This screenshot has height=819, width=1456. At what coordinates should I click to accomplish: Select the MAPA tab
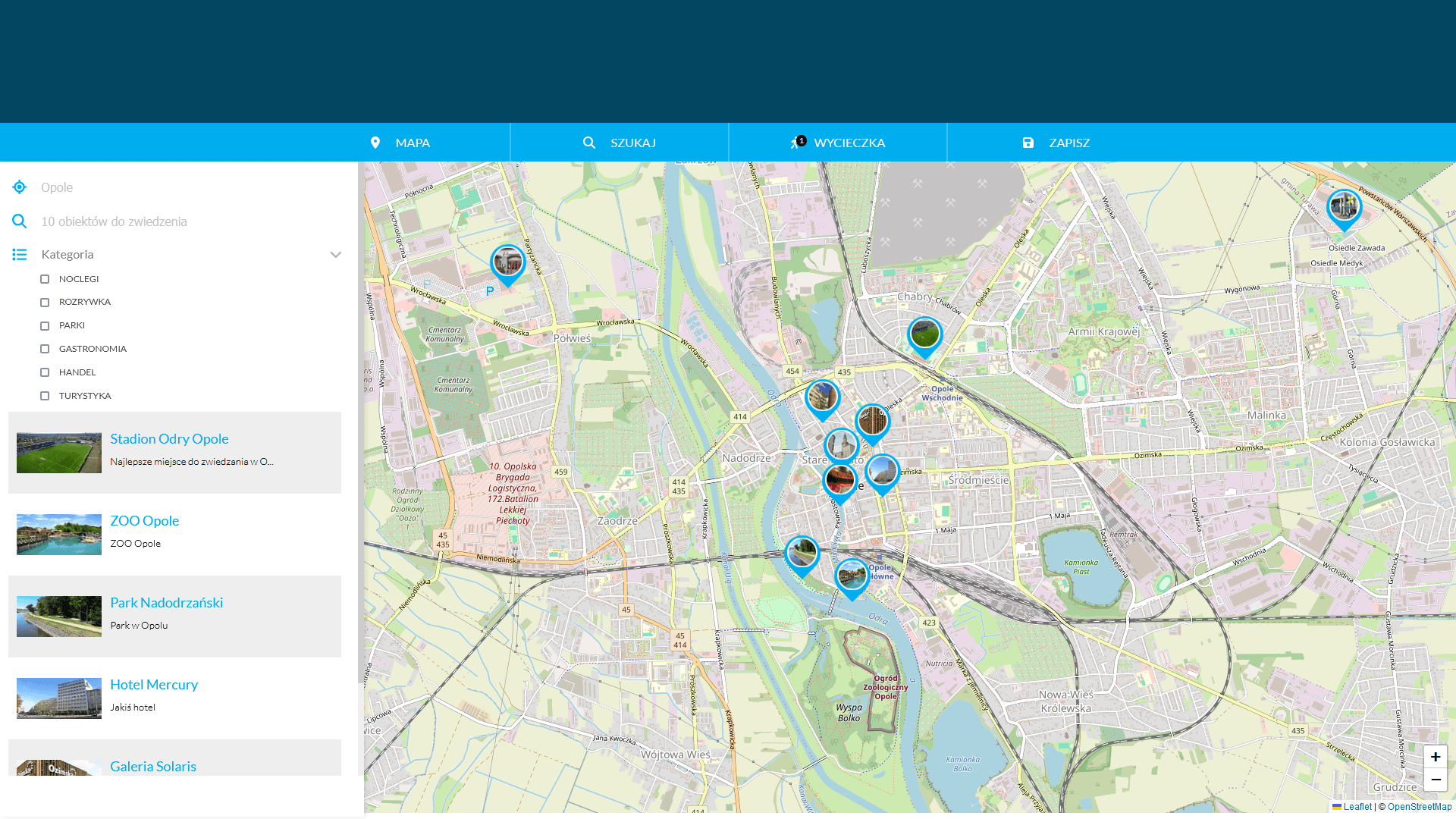400,142
